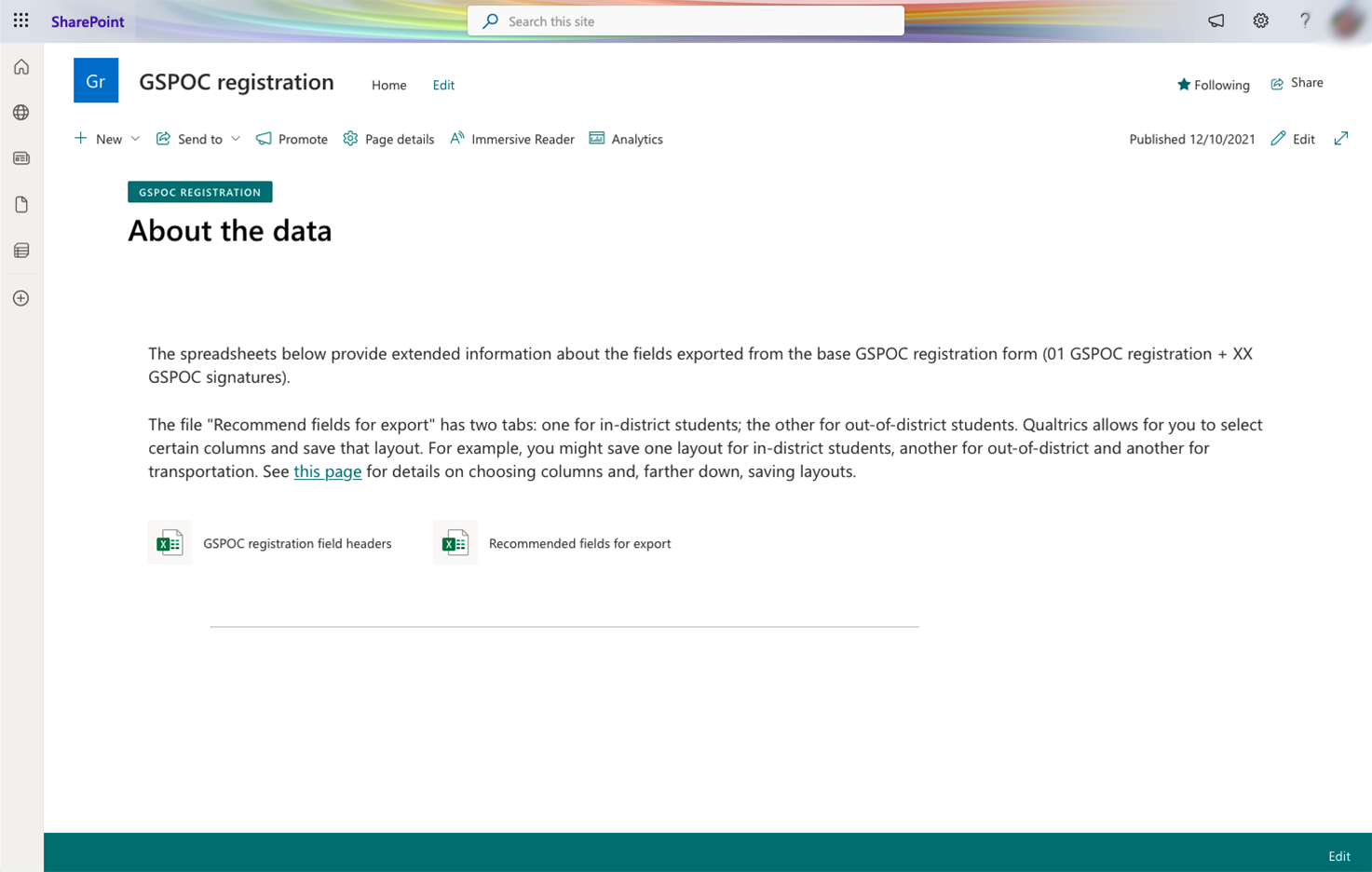
Task: Open the news icon in left sidebar
Action: (x=21, y=158)
